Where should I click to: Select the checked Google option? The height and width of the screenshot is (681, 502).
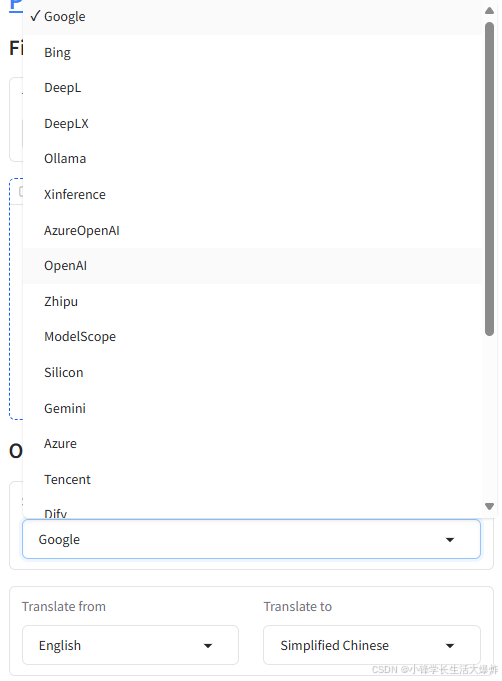(252, 17)
